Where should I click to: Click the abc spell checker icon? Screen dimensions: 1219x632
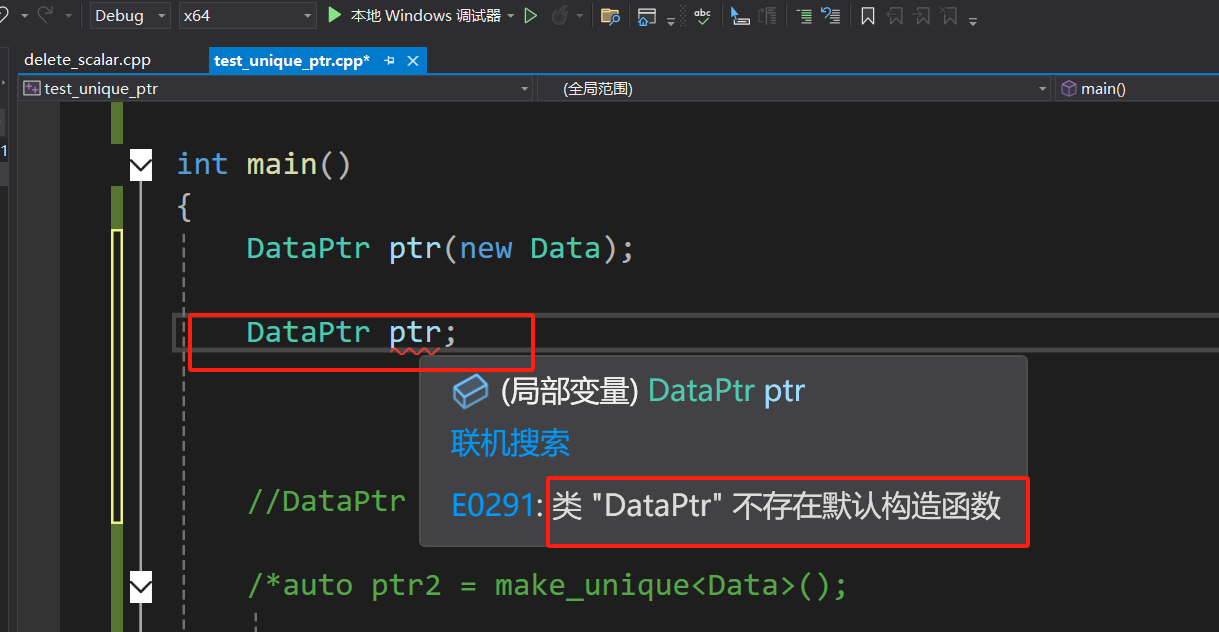[x=703, y=15]
